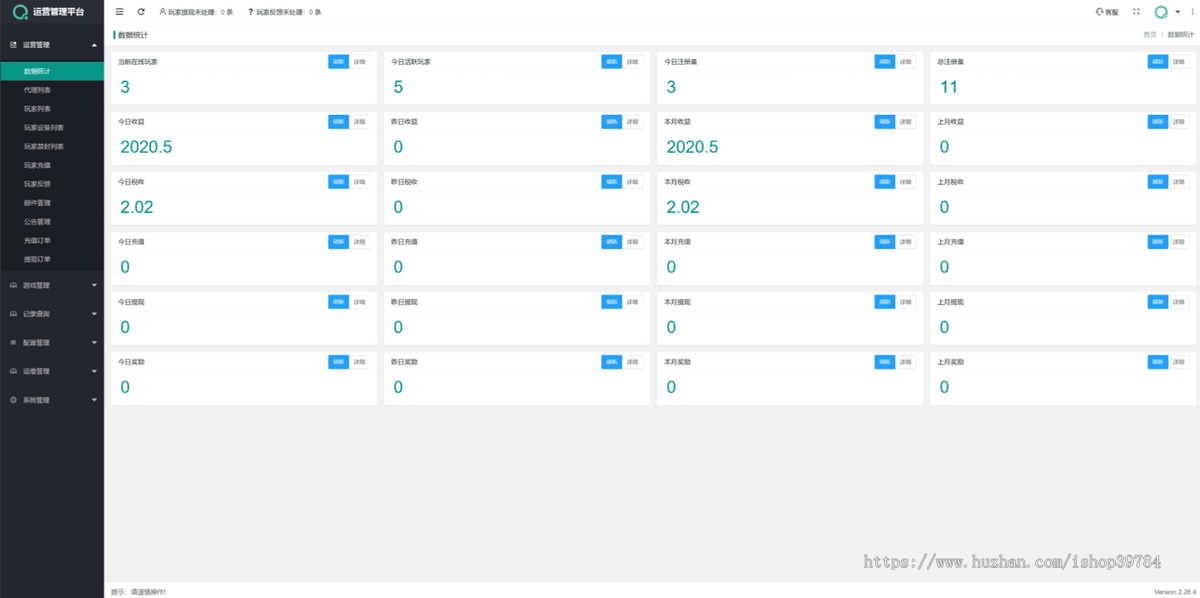Image resolution: width=1200 pixels, height=598 pixels.
Task: Open details for the 总注册量 card
Action: pos(1180,62)
